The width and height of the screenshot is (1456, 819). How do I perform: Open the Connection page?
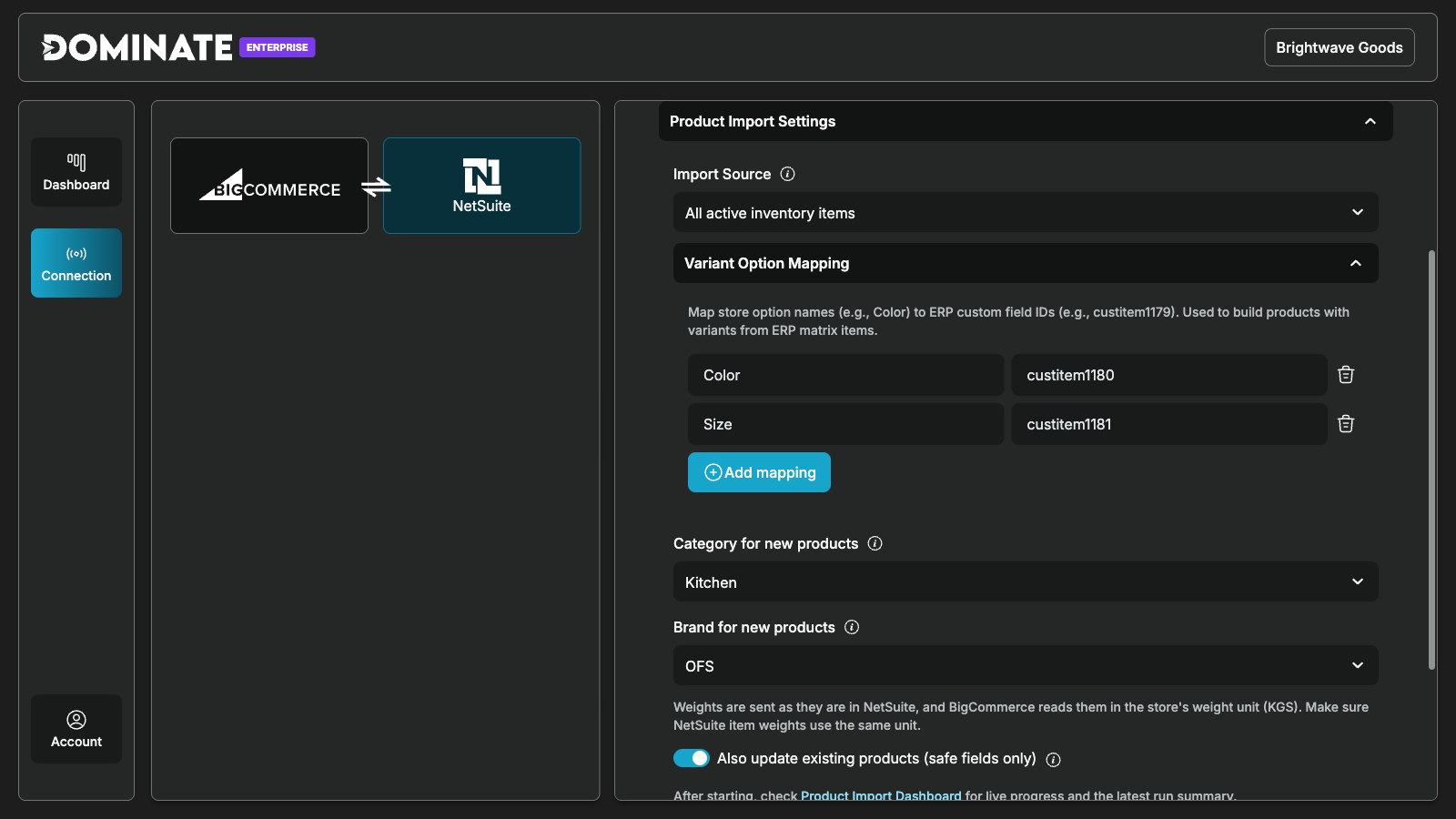(x=76, y=263)
